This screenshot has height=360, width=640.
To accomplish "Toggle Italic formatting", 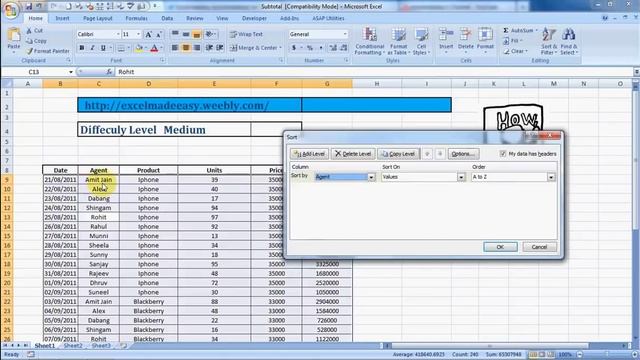I will pyautogui.click(x=92, y=48).
